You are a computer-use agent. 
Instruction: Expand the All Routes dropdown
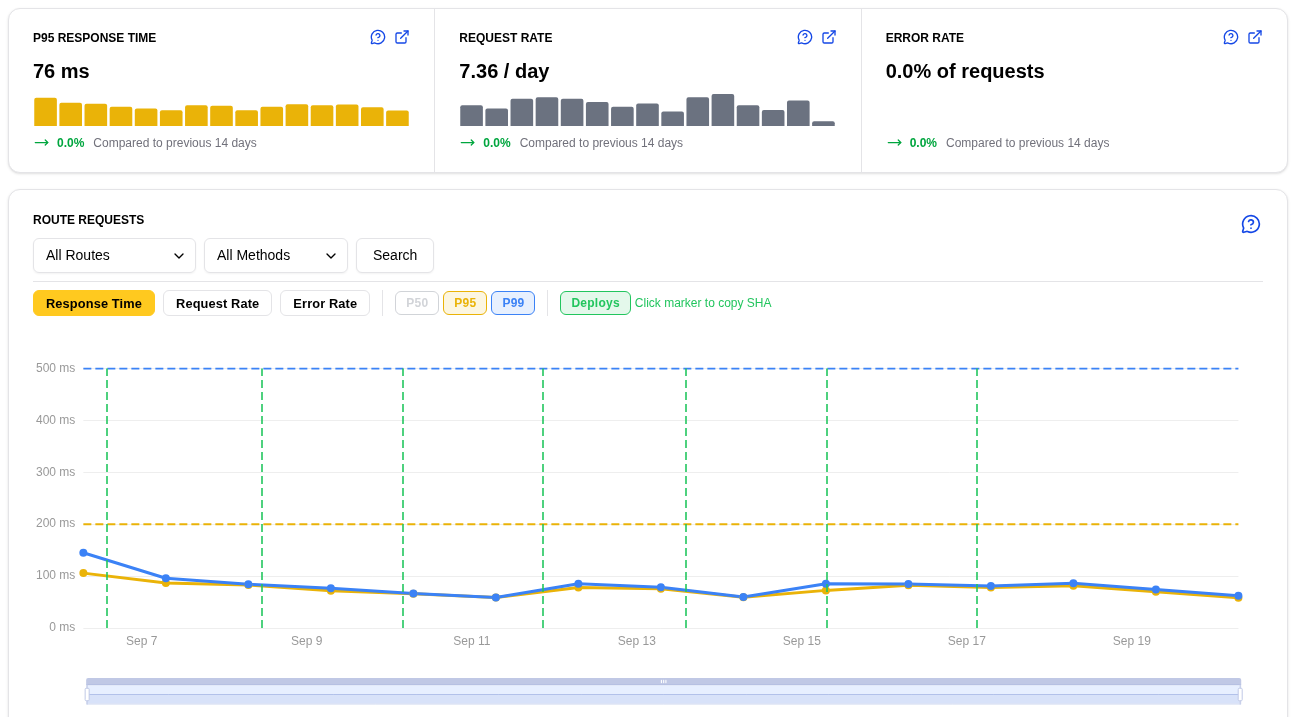(x=114, y=255)
